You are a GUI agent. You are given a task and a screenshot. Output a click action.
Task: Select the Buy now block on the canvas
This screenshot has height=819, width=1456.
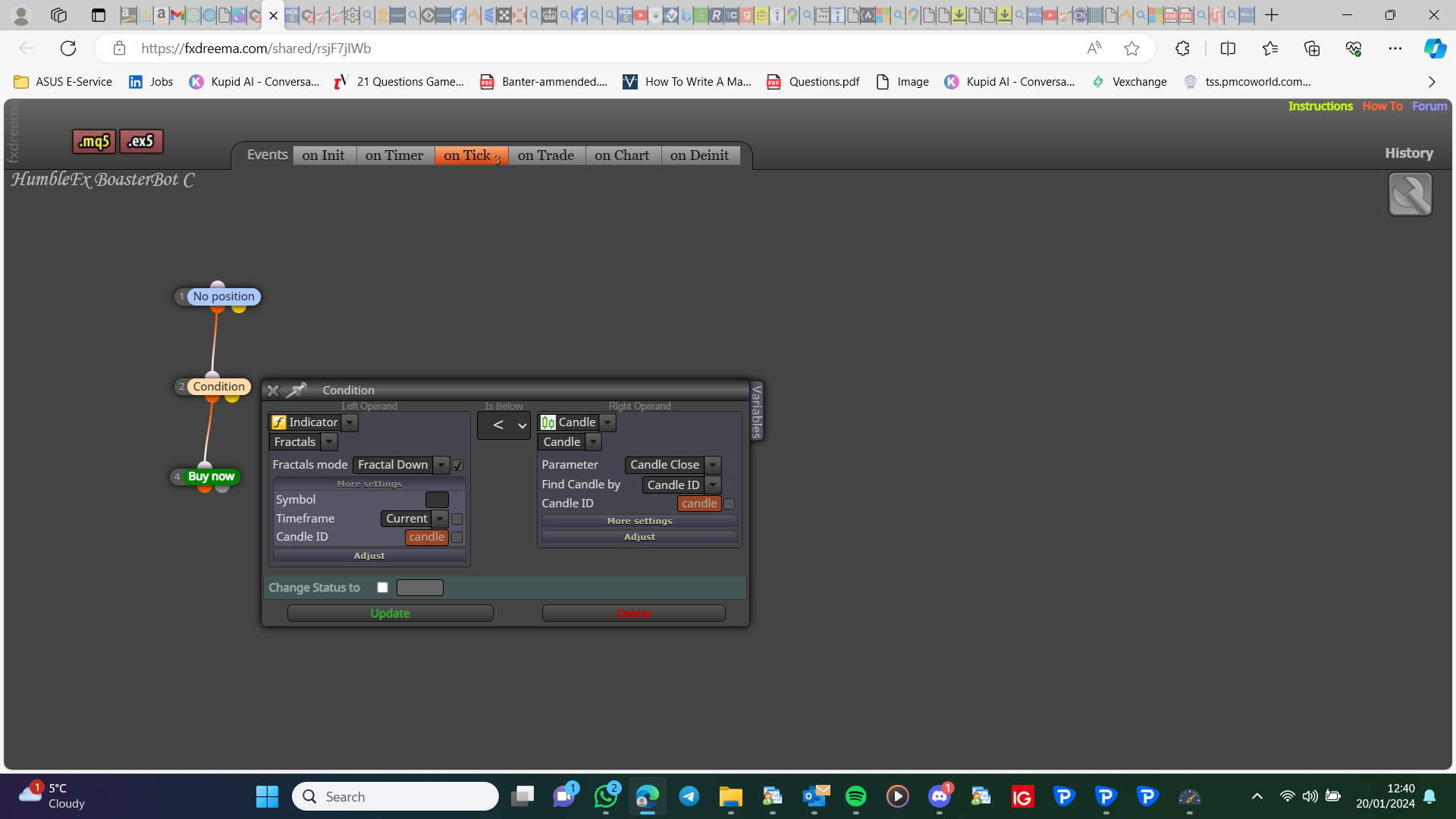click(211, 476)
